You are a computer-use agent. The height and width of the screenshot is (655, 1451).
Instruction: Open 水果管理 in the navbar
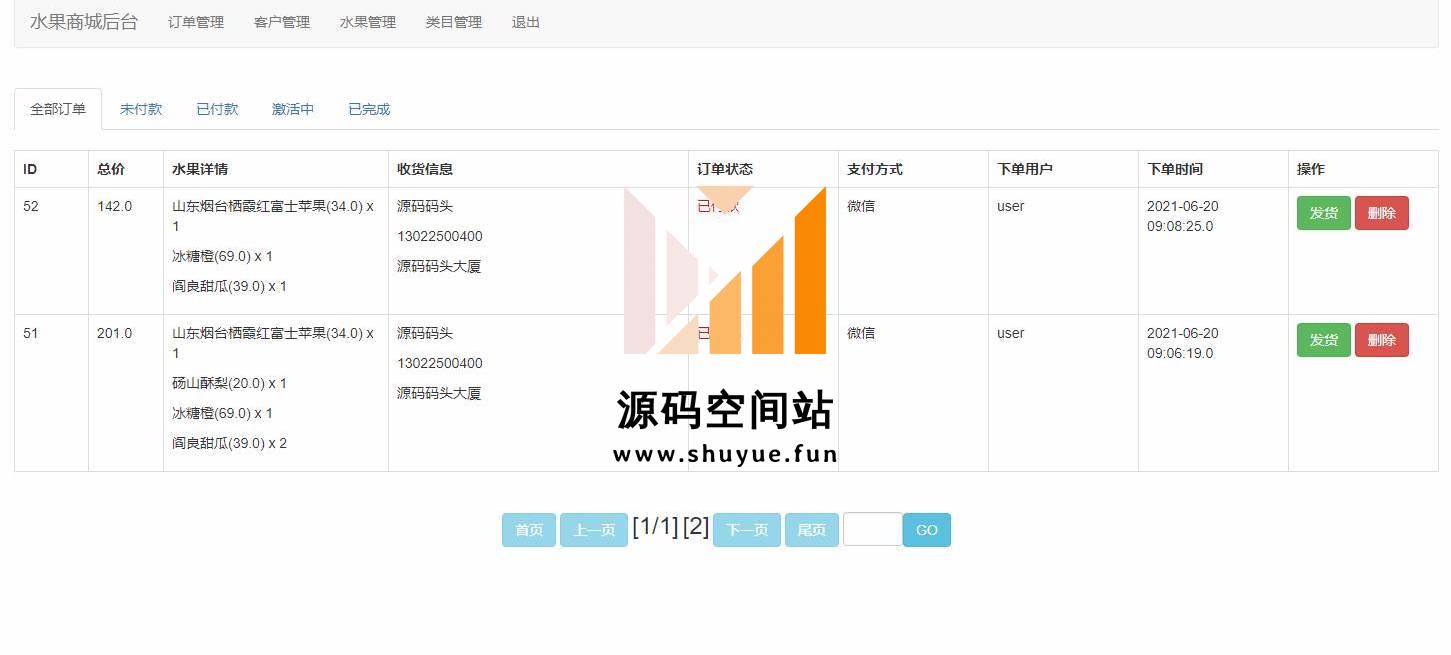click(368, 22)
